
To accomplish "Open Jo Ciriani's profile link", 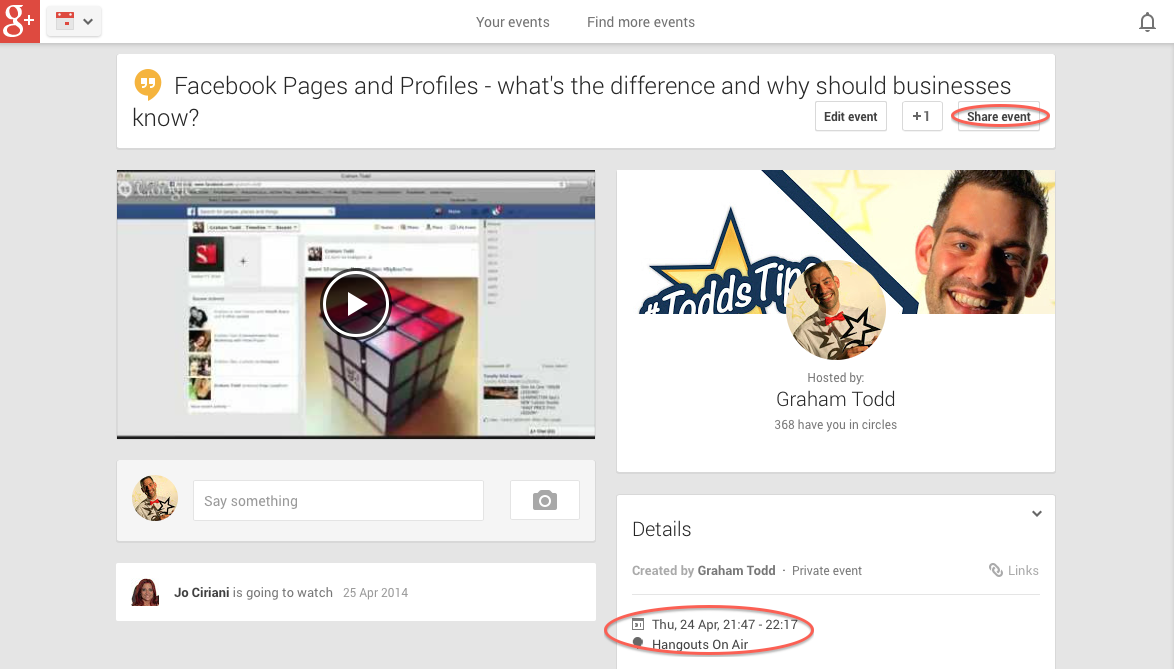I will (201, 593).
